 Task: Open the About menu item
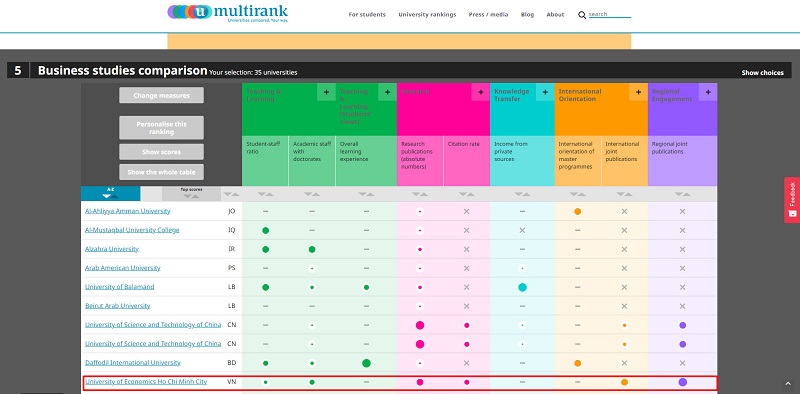point(555,15)
